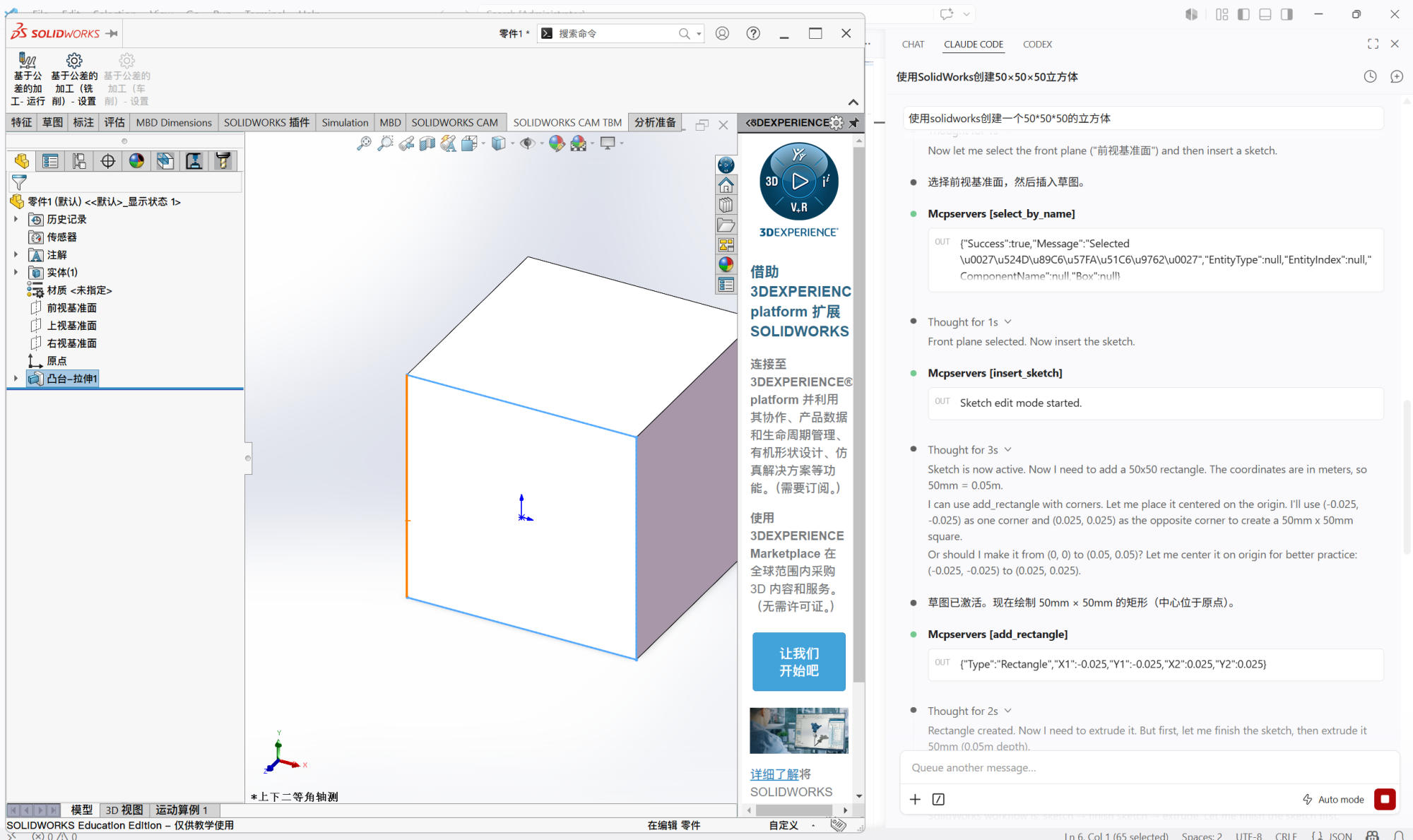
Task: Open the CAM operation tree tab
Action: [x=194, y=161]
